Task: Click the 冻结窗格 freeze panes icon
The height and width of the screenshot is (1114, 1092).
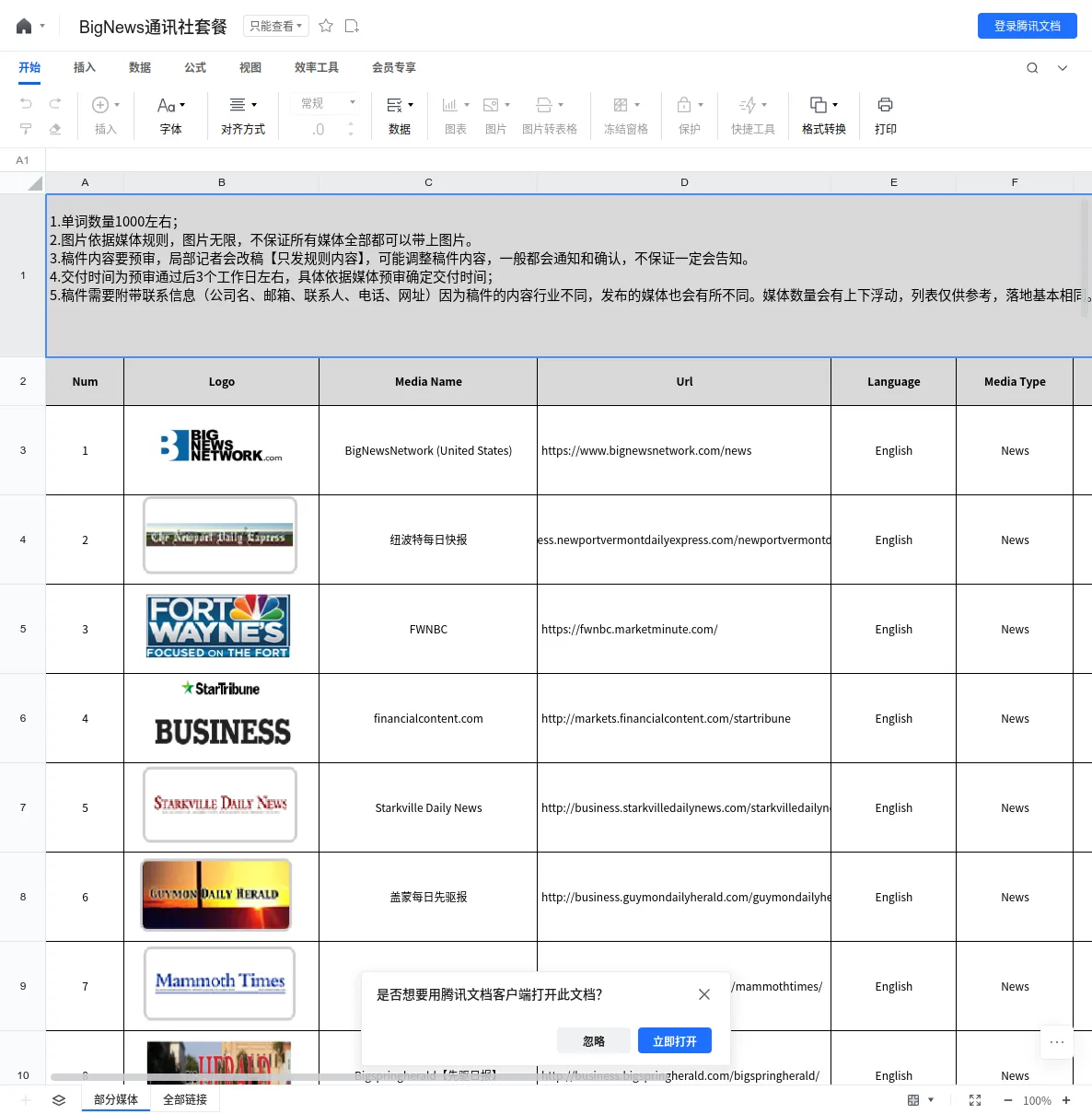Action: click(x=621, y=105)
